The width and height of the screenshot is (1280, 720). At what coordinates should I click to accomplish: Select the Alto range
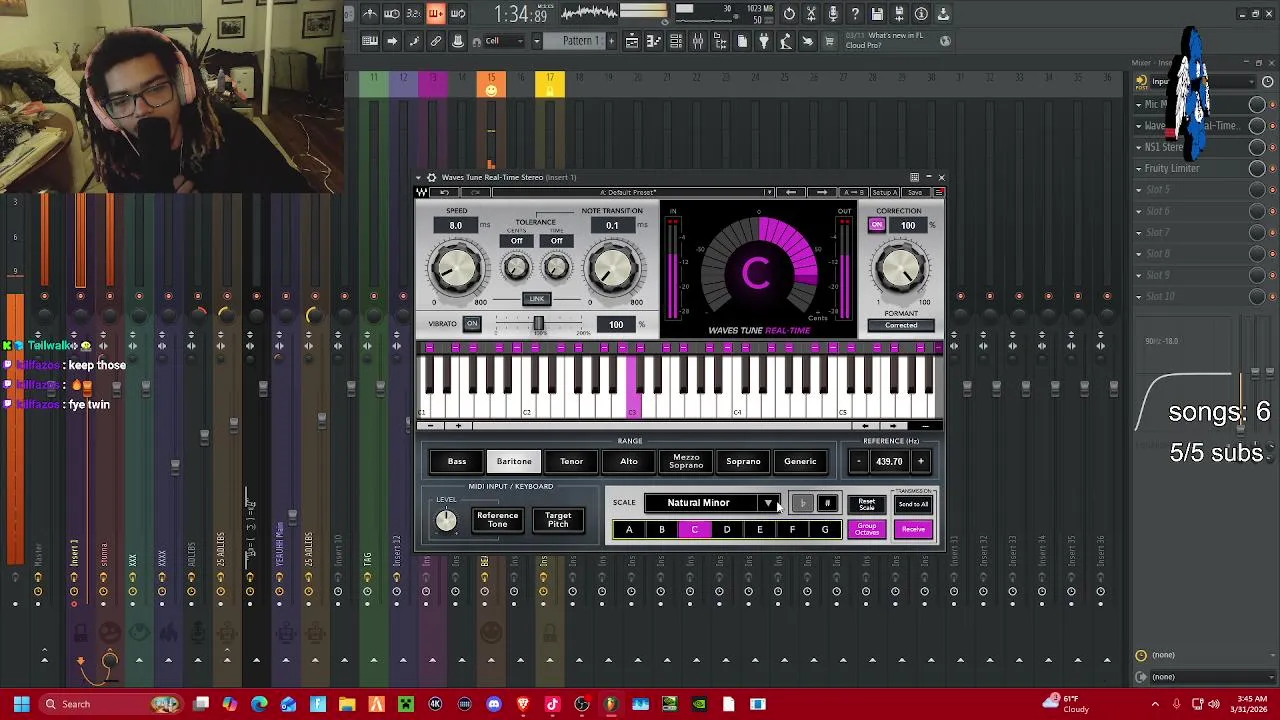(x=629, y=461)
